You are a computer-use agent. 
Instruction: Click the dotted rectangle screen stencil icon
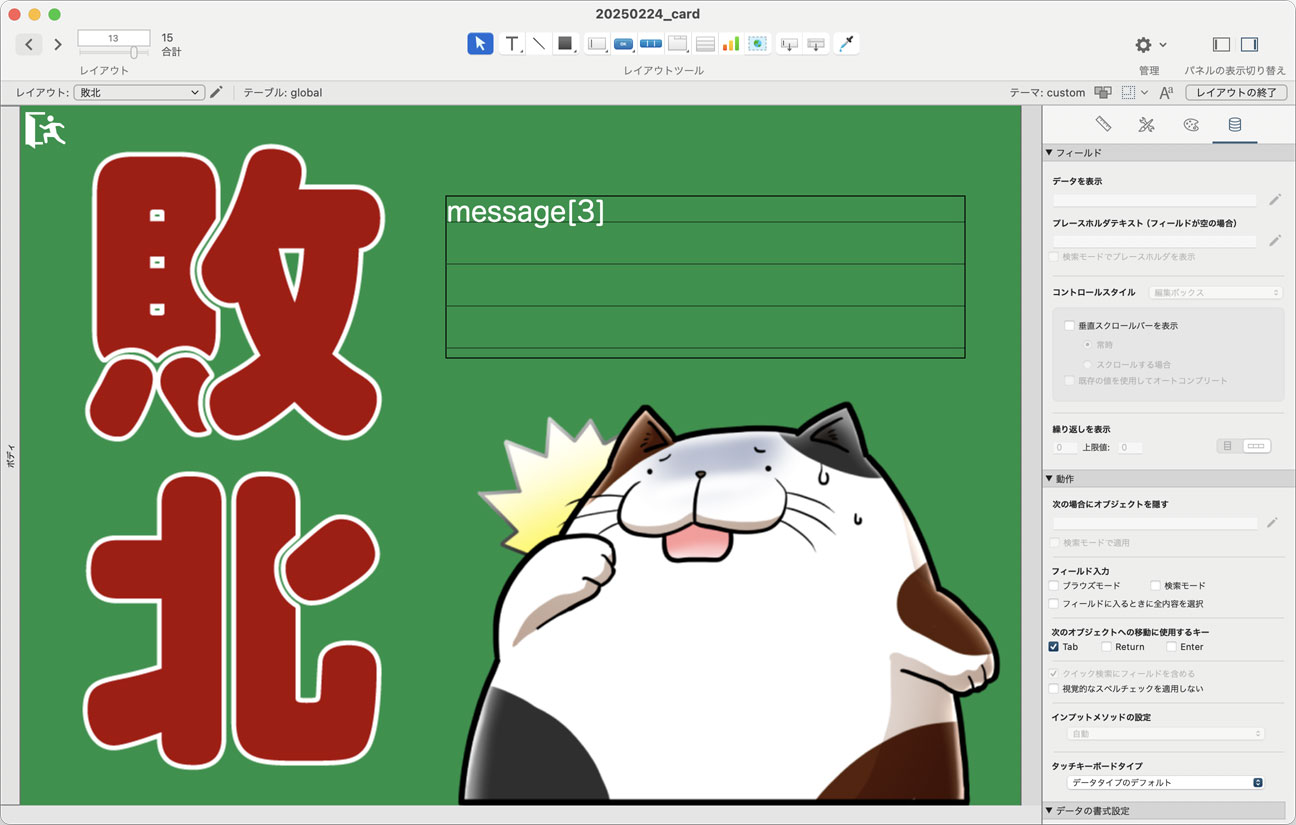[1128, 92]
